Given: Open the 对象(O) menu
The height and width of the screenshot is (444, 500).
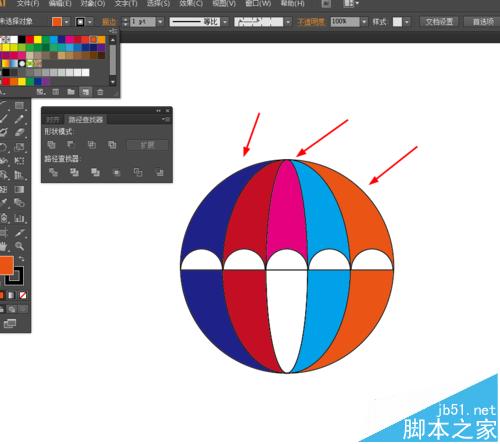Looking at the screenshot, I should pyautogui.click(x=93, y=4).
